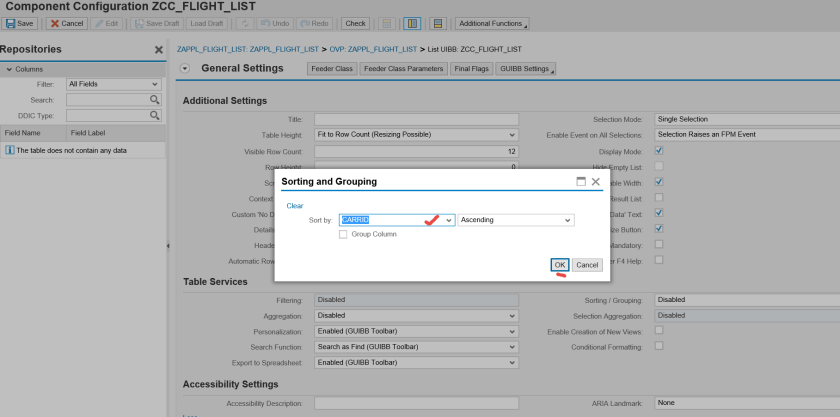Click the Check toolbar button
The height and width of the screenshot is (417, 840).
pyautogui.click(x=355, y=24)
